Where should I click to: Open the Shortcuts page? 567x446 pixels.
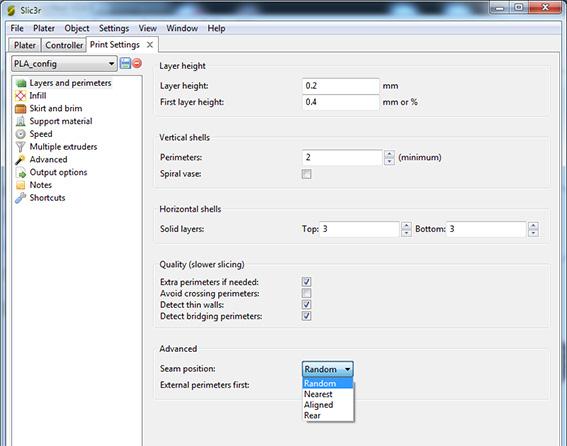(x=47, y=198)
